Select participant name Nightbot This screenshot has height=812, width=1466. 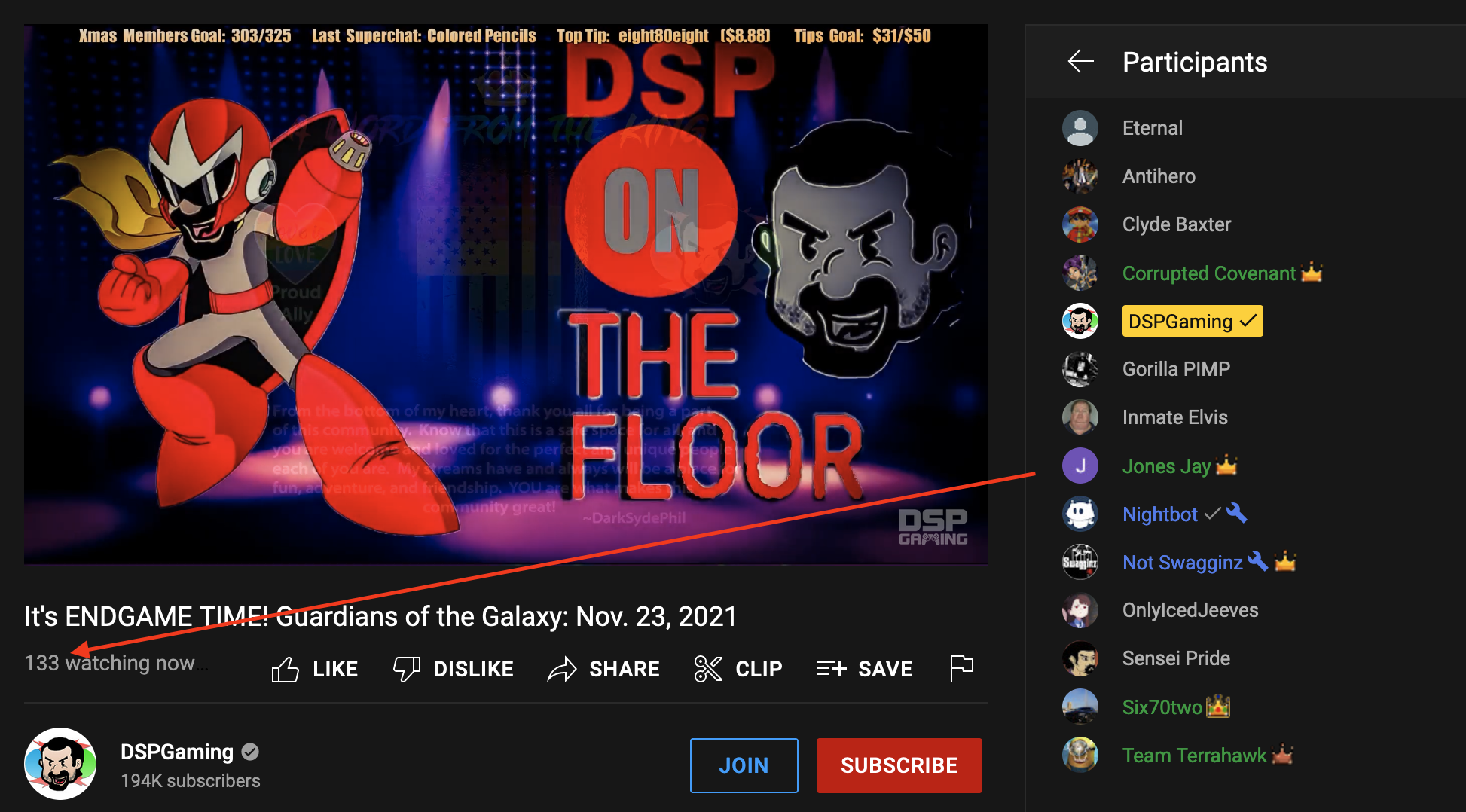pyautogui.click(x=1160, y=514)
